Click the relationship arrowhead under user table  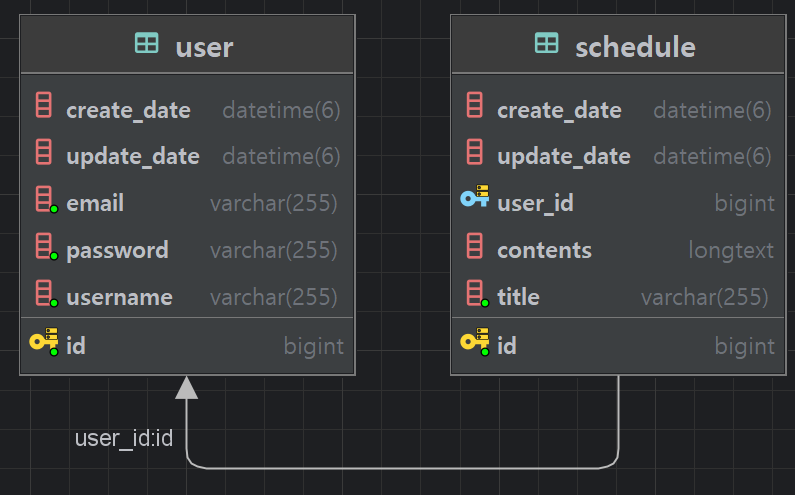[x=187, y=387]
